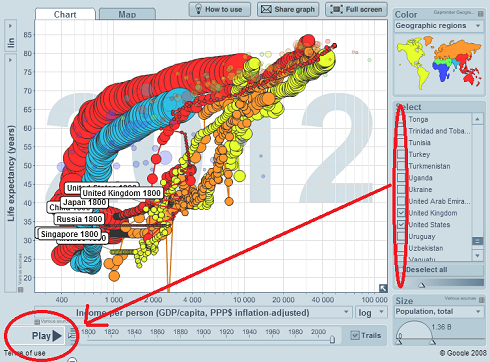Open the Income per person axis dropdown
Screen dimensions: 490x362
tap(193, 313)
